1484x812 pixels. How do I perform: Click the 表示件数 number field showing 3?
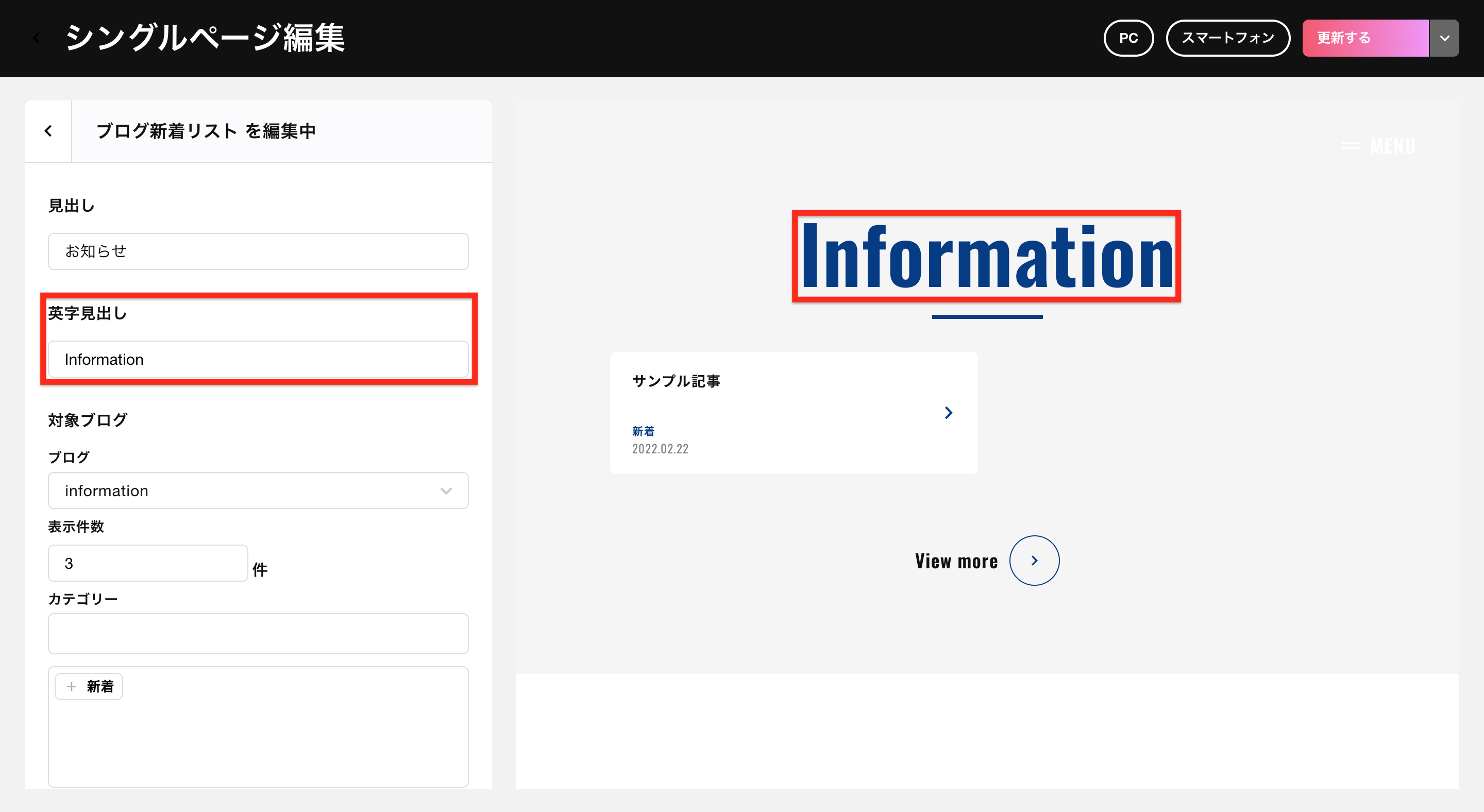click(148, 563)
